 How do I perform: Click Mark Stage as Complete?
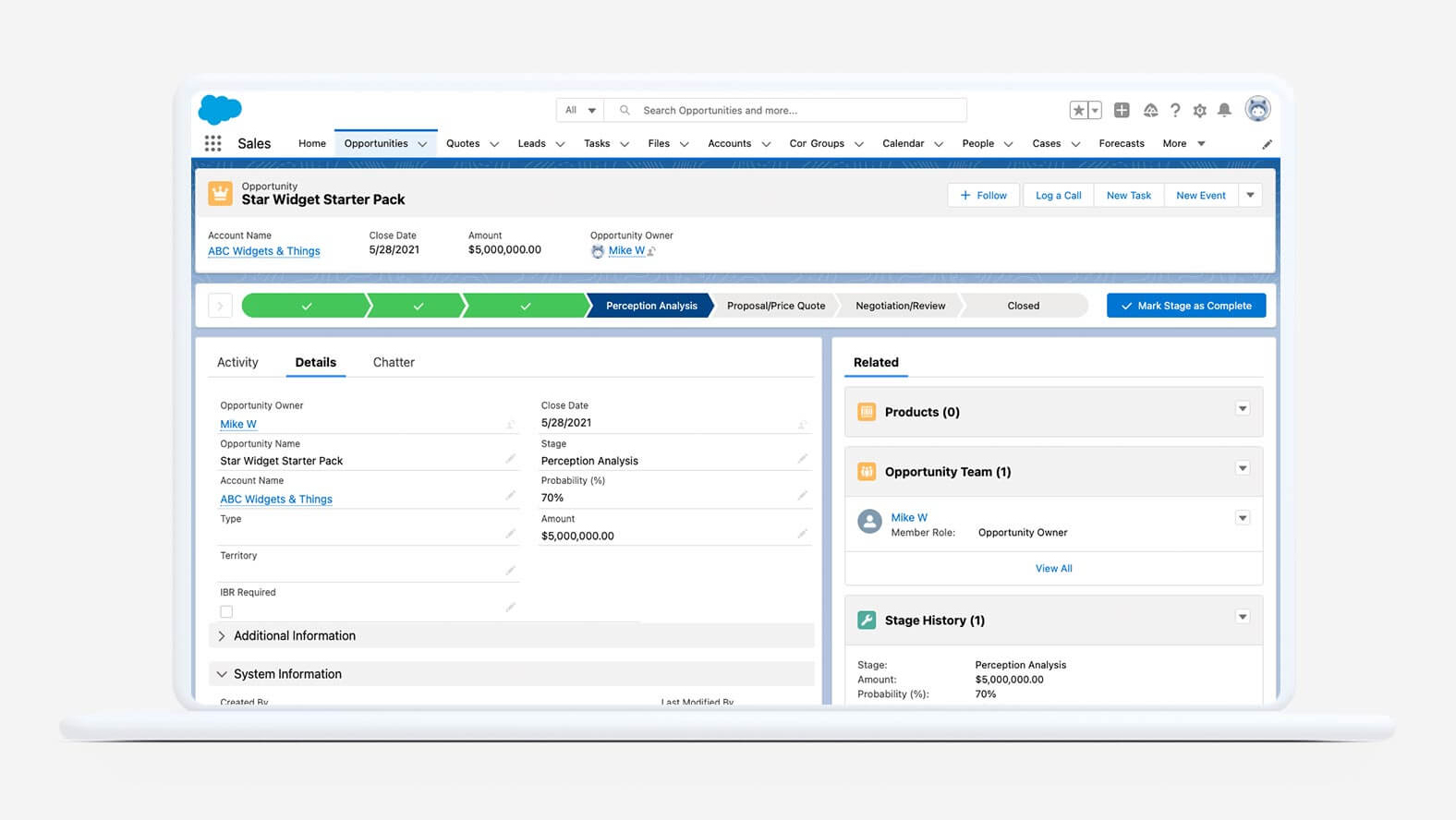pos(1186,306)
